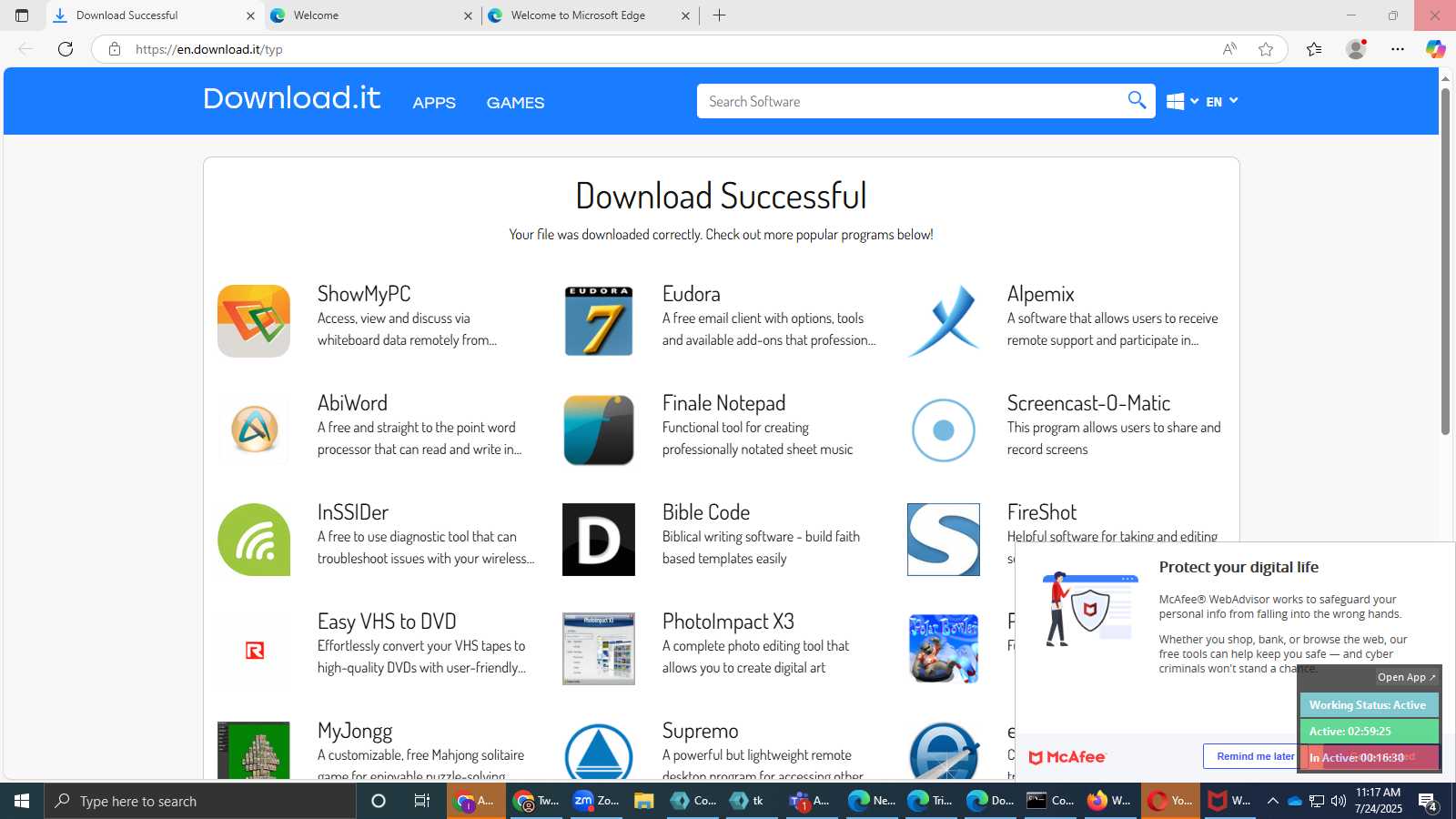Select the Download Successful tab
The height and width of the screenshot is (819, 1456).
(153, 15)
